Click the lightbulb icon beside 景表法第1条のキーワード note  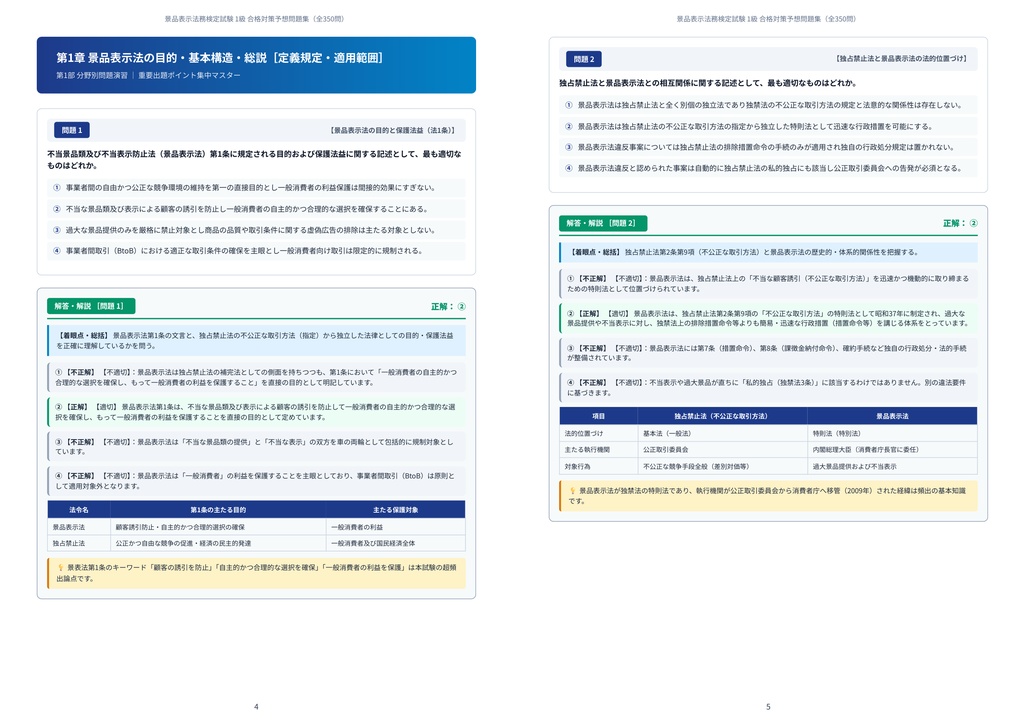60,567
